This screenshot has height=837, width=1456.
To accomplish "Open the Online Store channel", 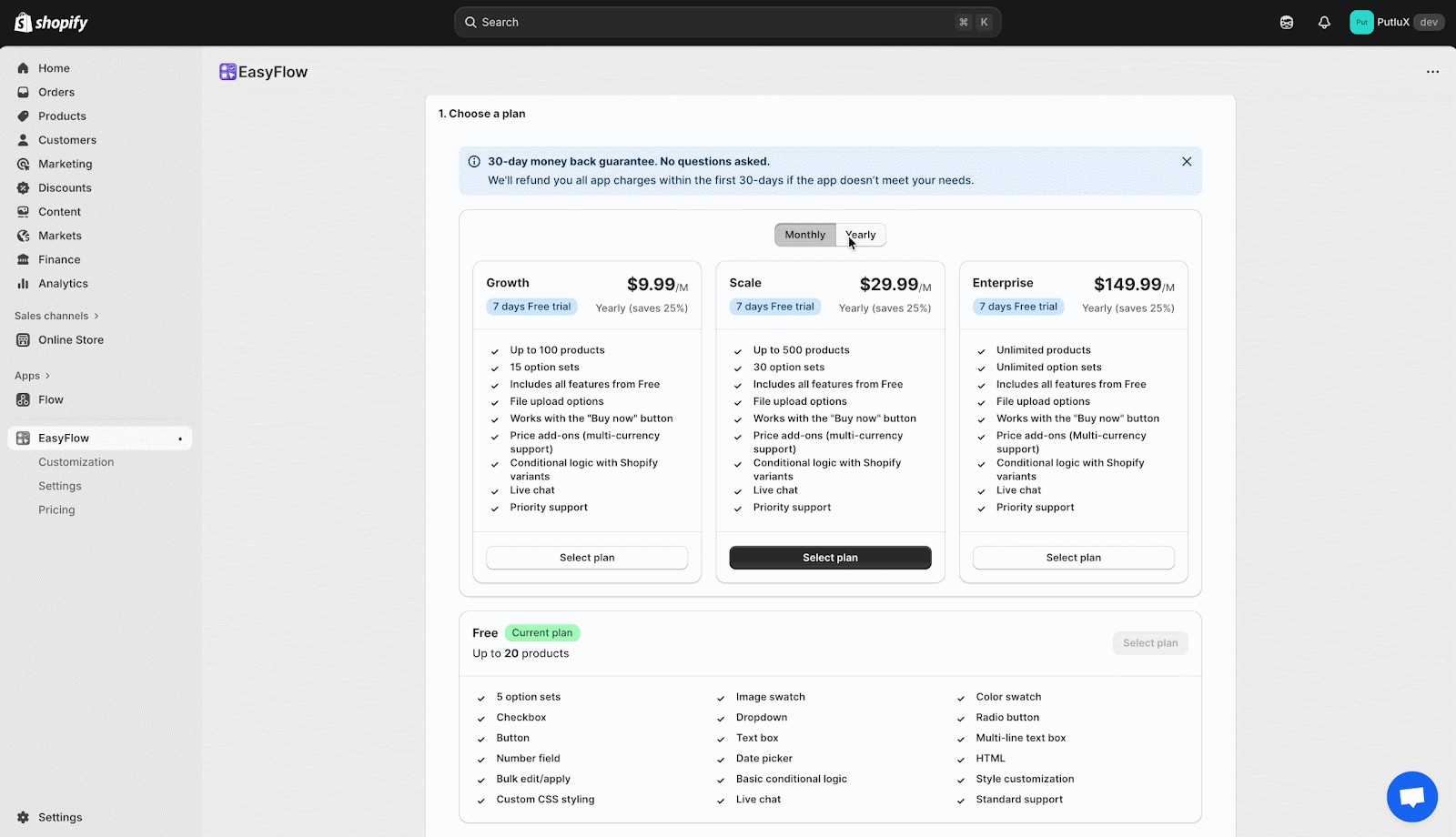I will tap(70, 339).
